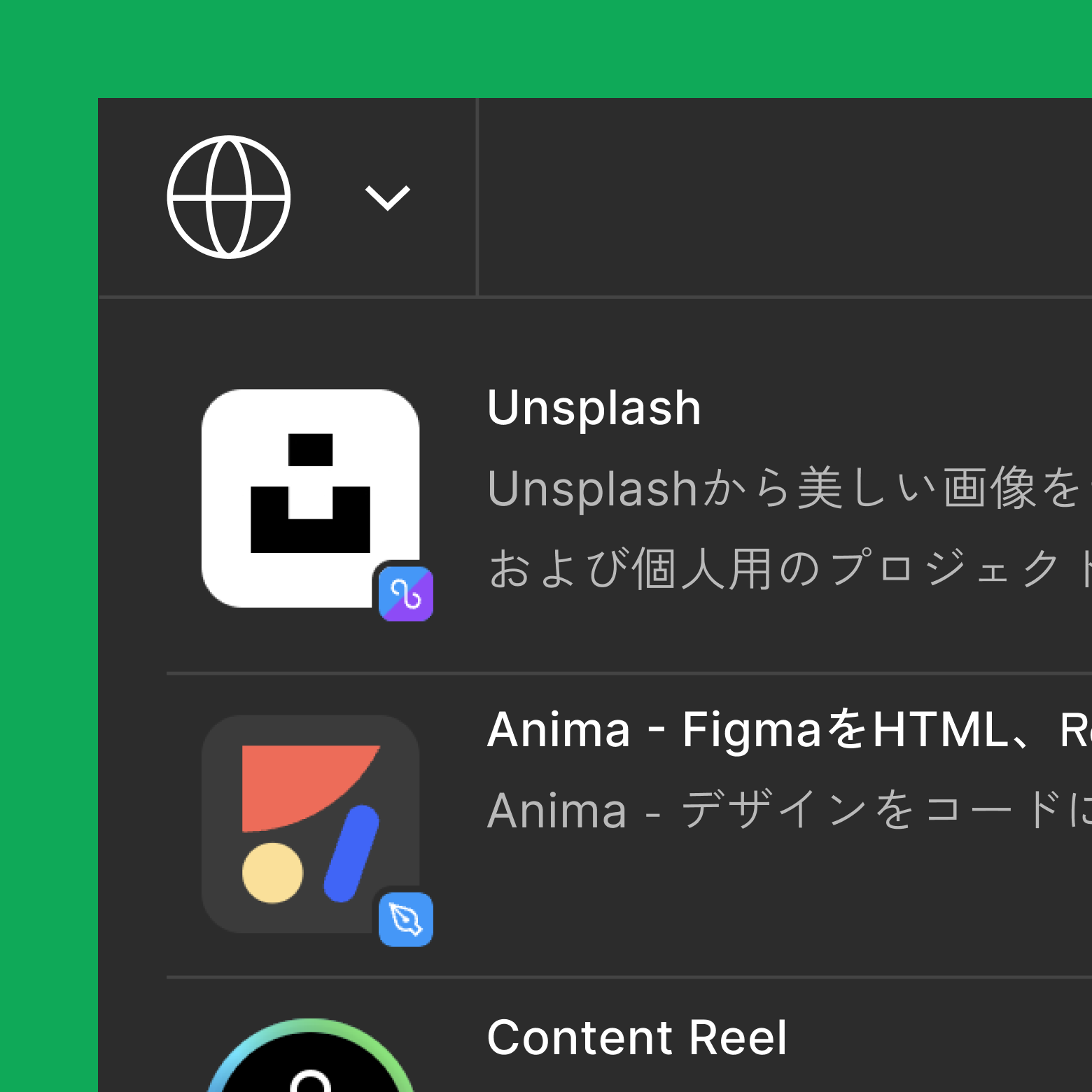Expand the dropdown next to the globe icon

tap(386, 197)
